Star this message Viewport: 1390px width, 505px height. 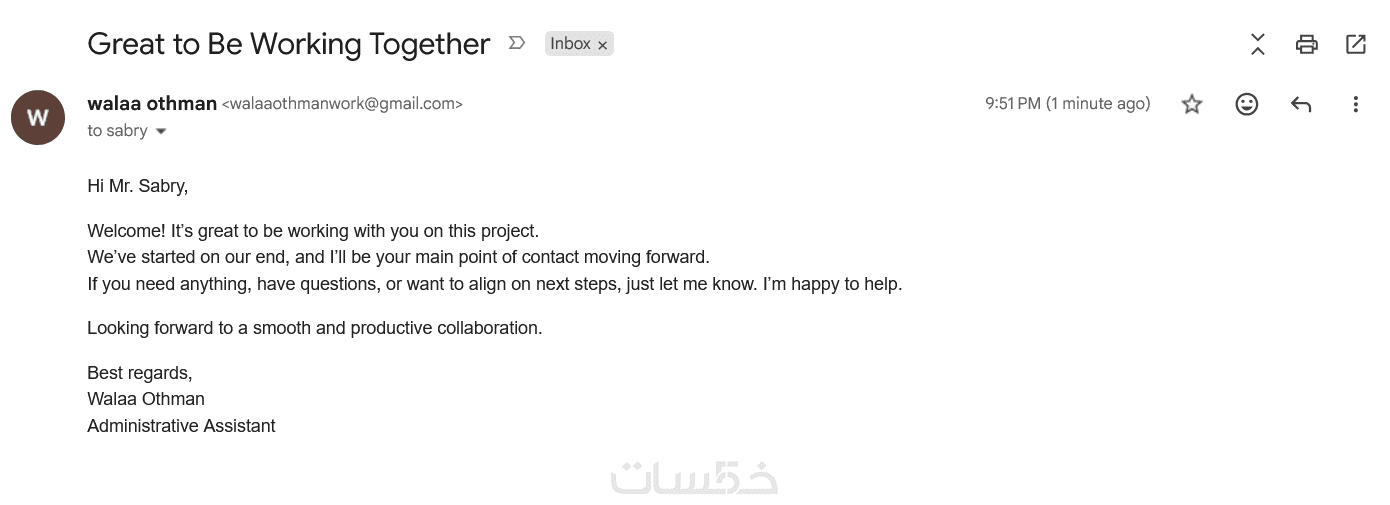click(x=1192, y=104)
